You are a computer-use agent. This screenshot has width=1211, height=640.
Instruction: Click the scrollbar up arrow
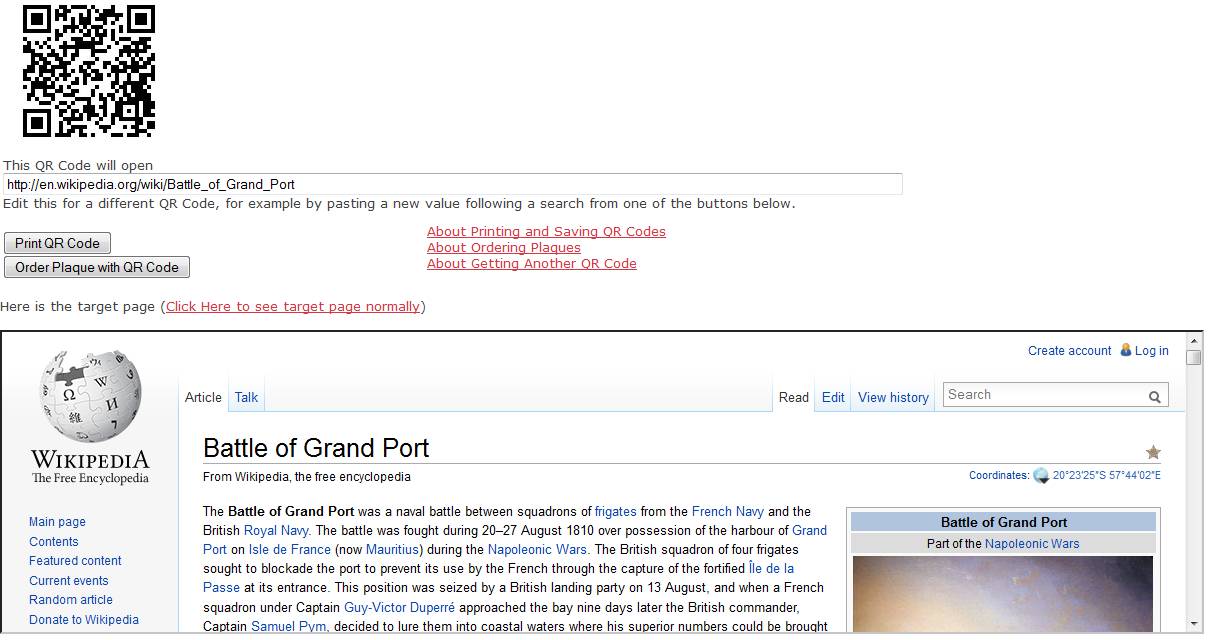coord(1193,340)
